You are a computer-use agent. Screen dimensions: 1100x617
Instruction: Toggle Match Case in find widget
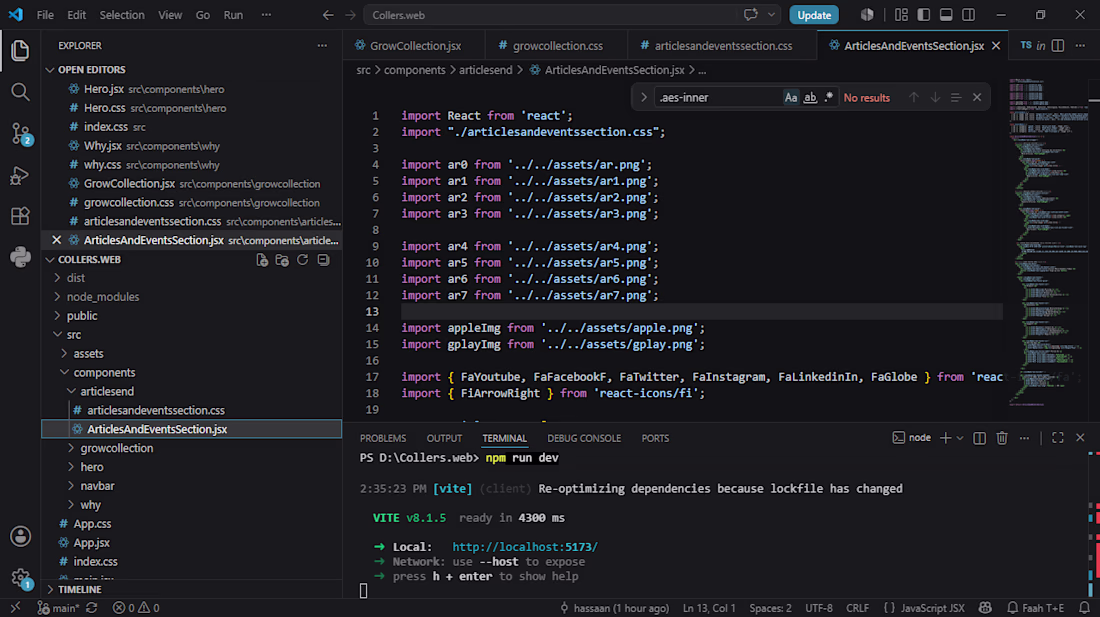tap(791, 97)
